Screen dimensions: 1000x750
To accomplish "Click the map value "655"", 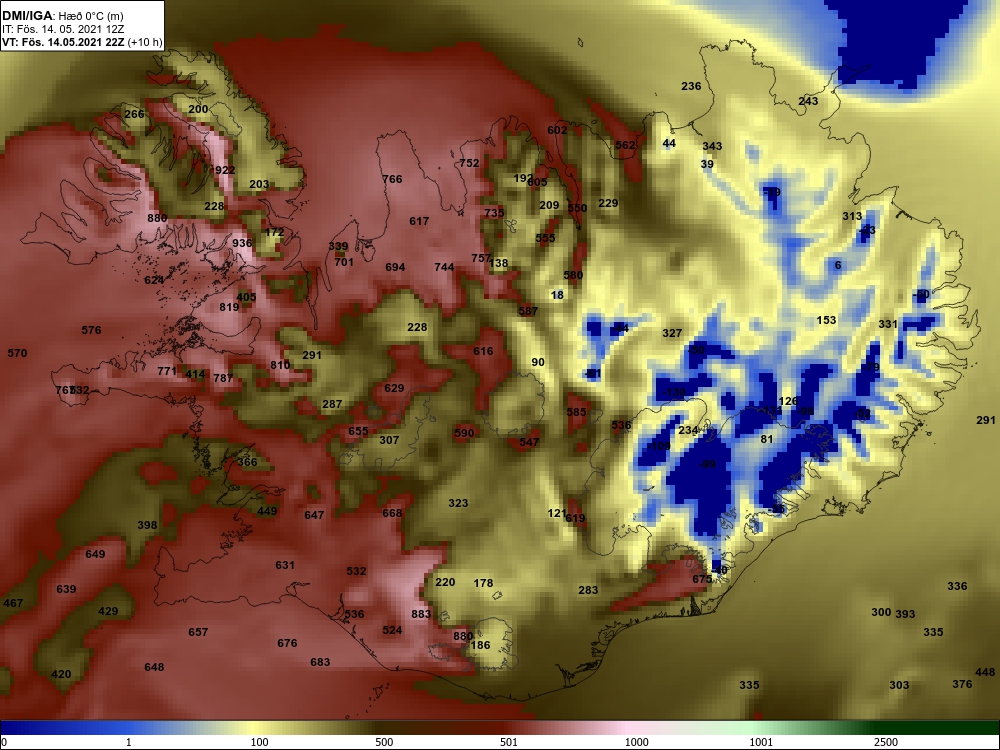I will 358,431.
